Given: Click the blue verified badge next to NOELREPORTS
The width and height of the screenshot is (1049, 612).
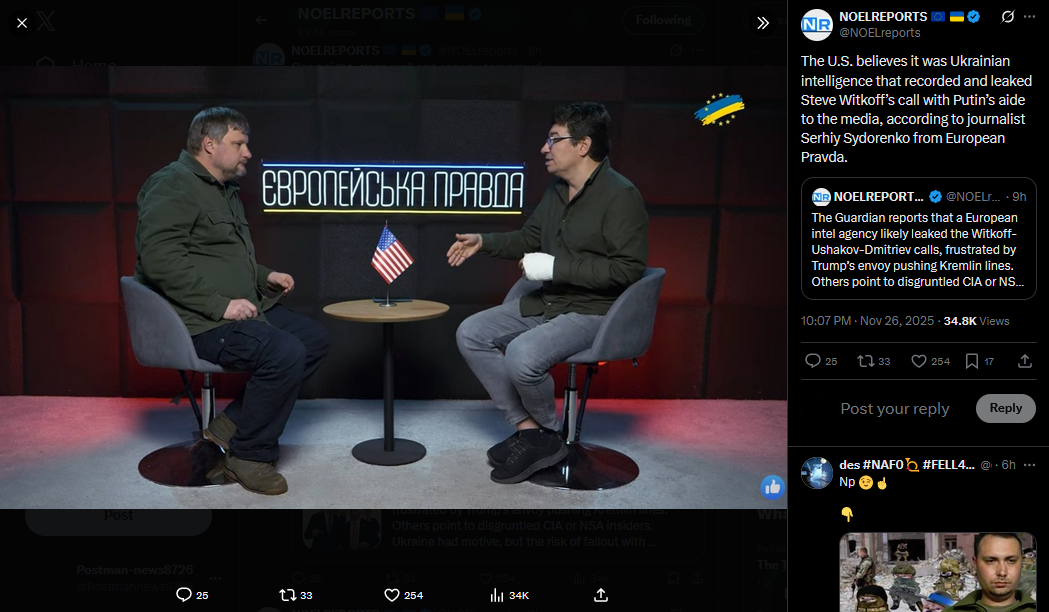Looking at the screenshot, I should (x=974, y=17).
